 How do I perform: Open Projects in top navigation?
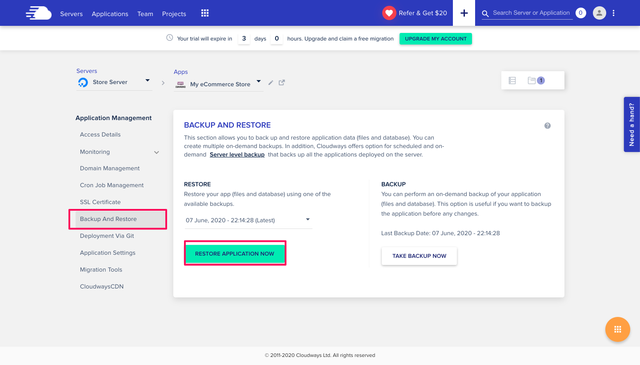[x=174, y=14]
